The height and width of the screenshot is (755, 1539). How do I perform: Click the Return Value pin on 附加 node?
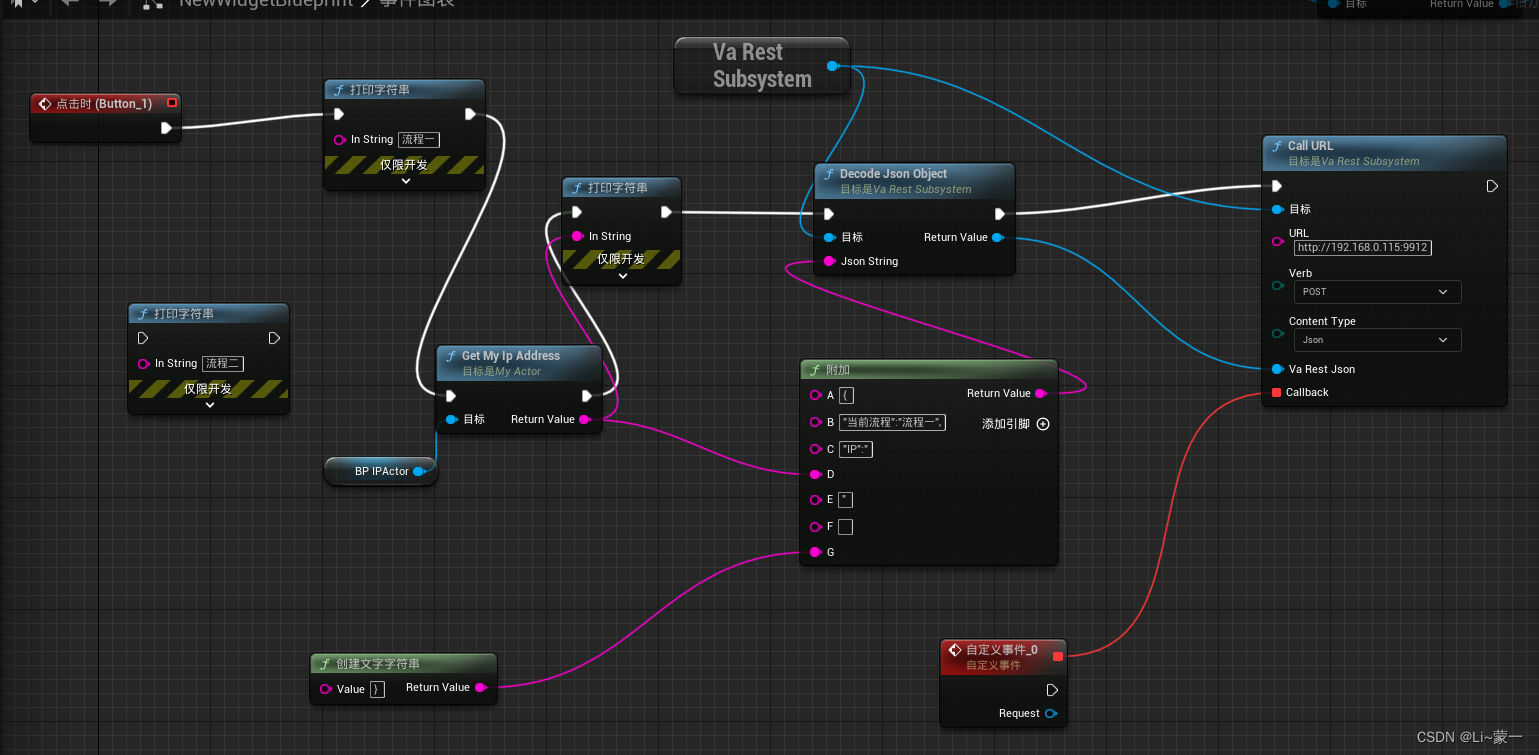click(1040, 393)
